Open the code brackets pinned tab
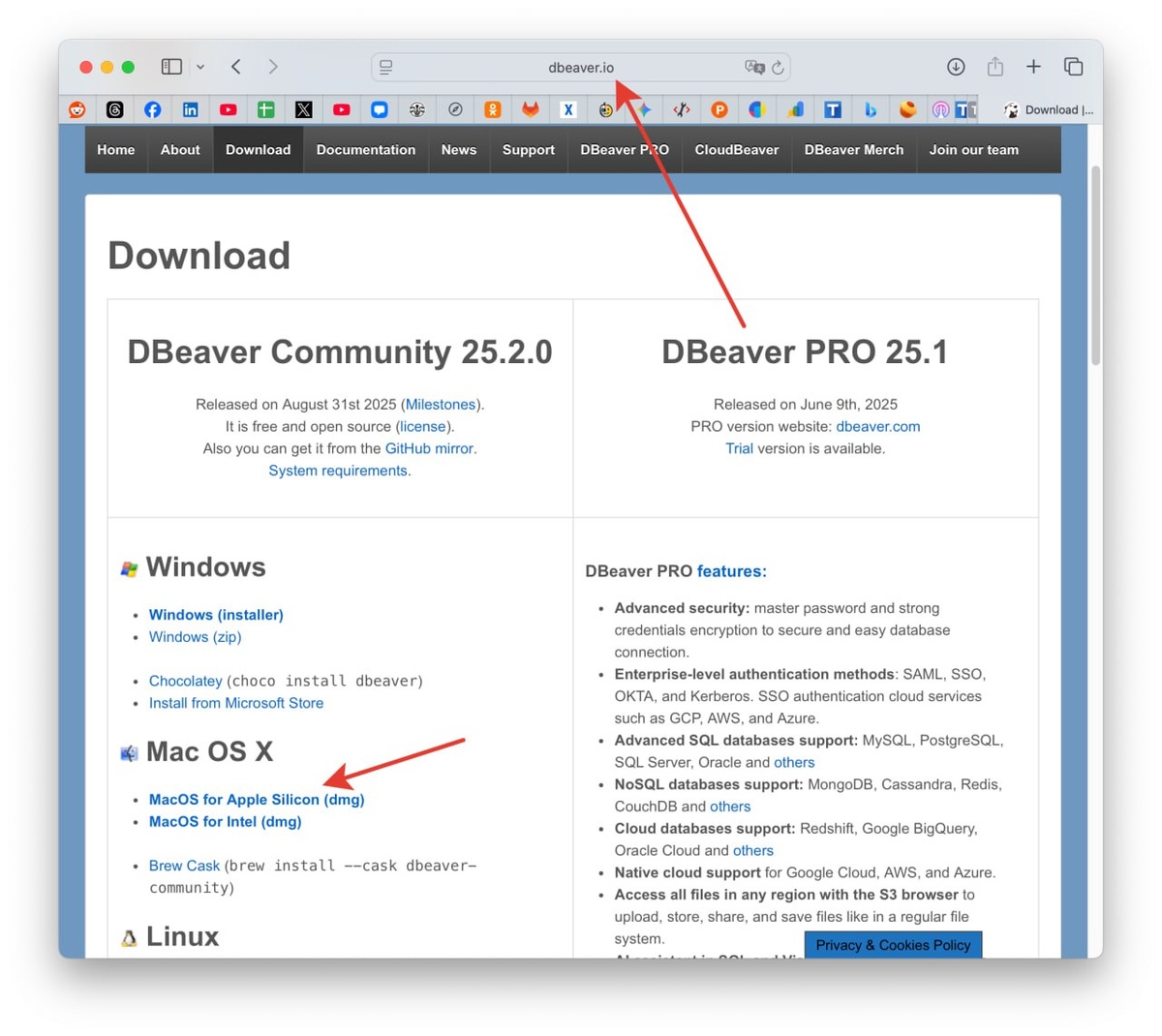This screenshot has height=1036, width=1162. coord(682,109)
